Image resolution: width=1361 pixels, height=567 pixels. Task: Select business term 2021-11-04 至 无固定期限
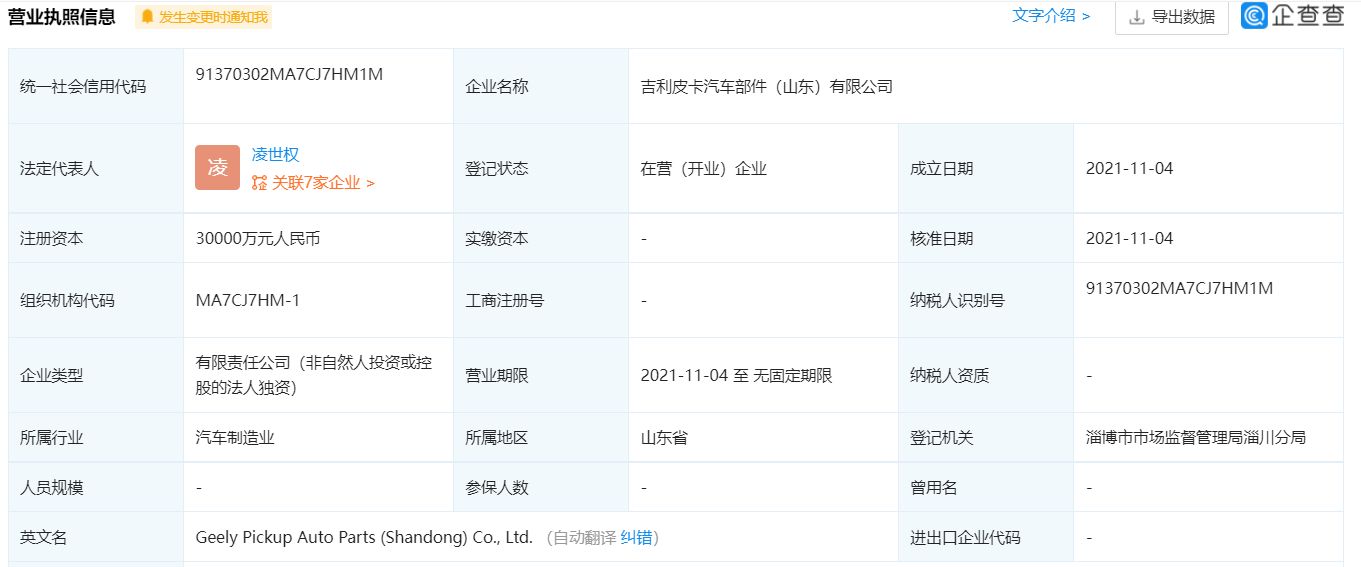tap(737, 376)
